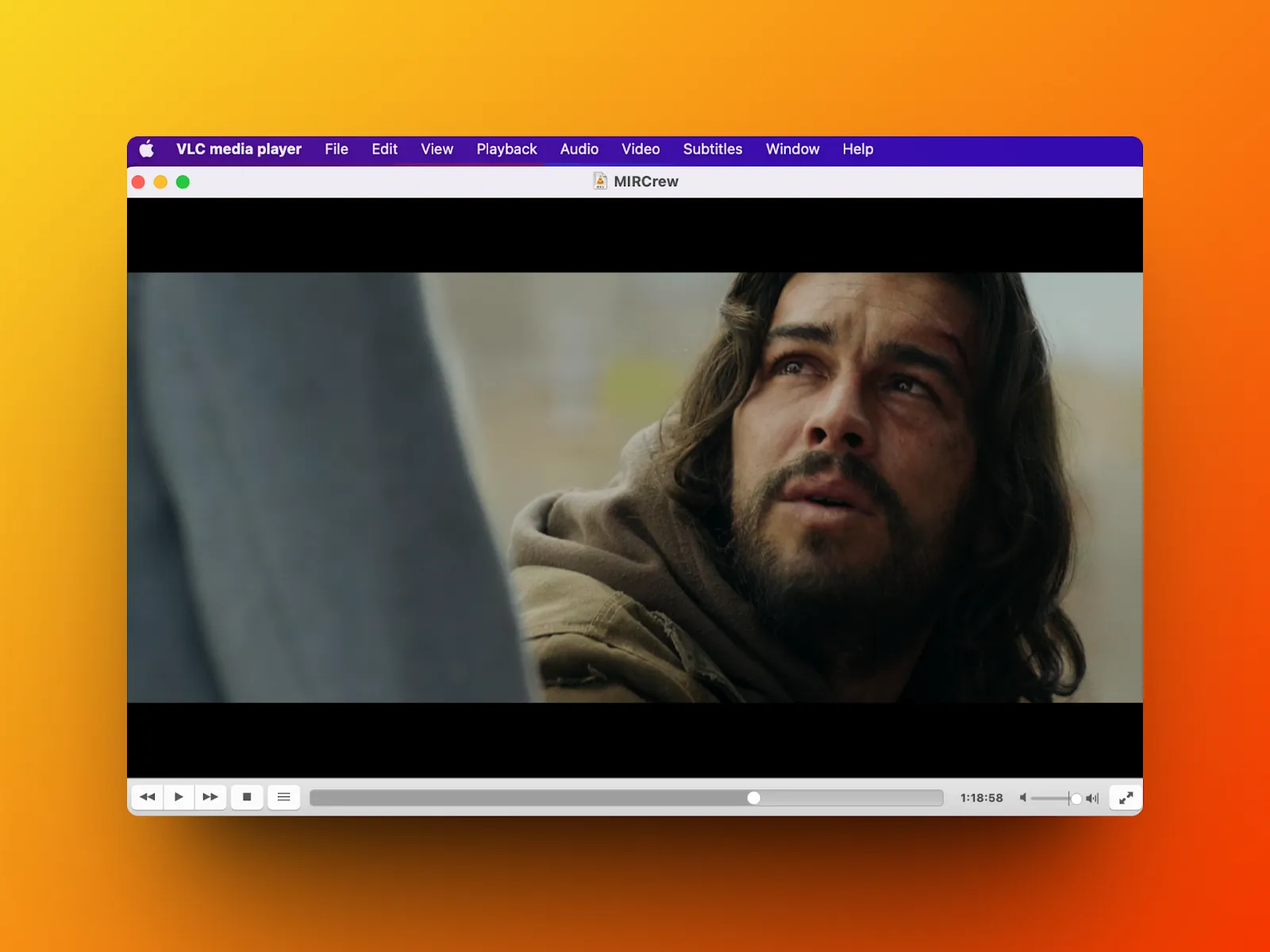The width and height of the screenshot is (1270, 952).
Task: Minimize the window with the yellow button
Action: [160, 182]
